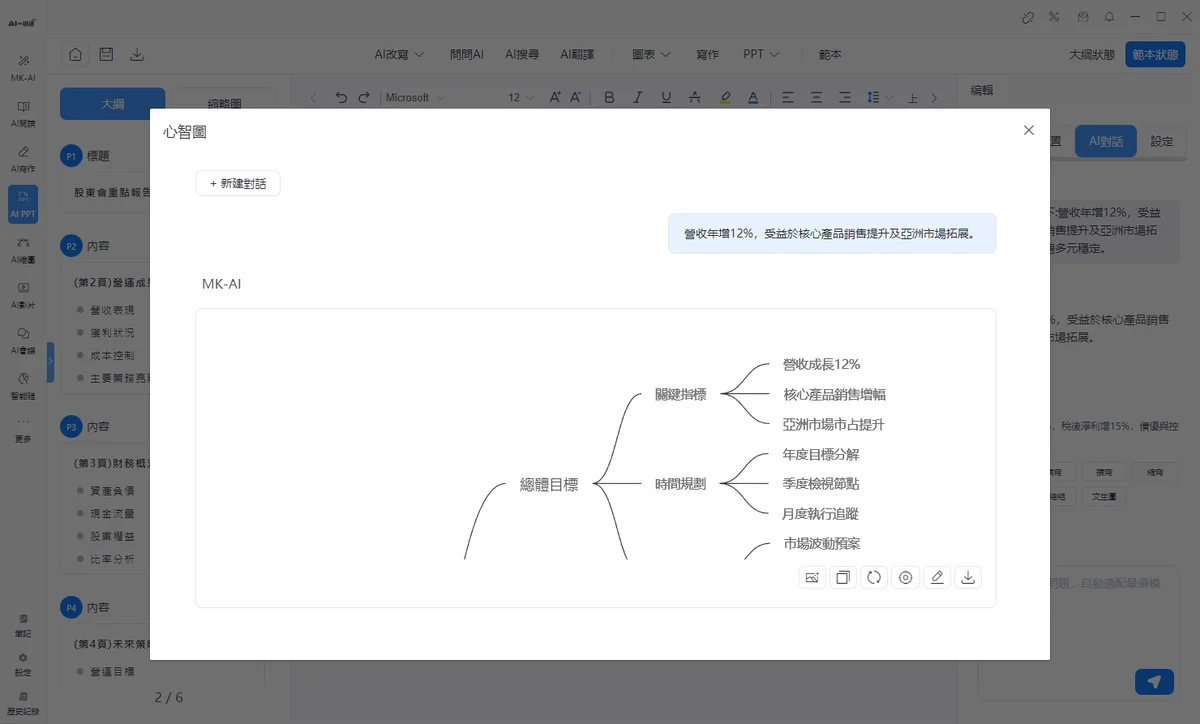The image size is (1200, 724).
Task: Open the 問問AI menu item
Action: click(467, 54)
